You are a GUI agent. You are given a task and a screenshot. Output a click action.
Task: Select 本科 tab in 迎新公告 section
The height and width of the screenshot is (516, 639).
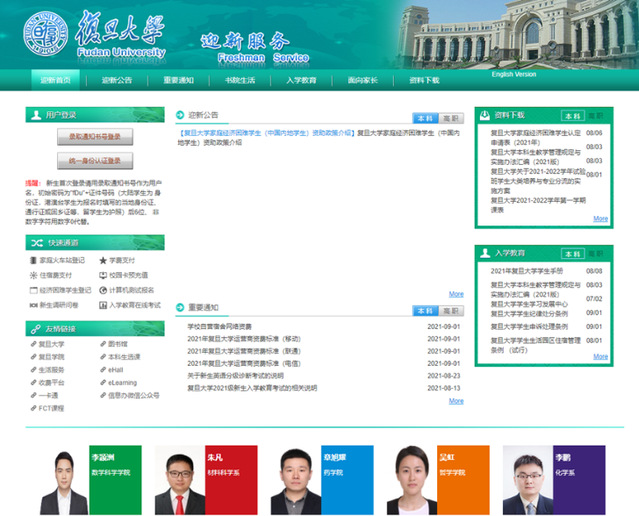point(424,117)
